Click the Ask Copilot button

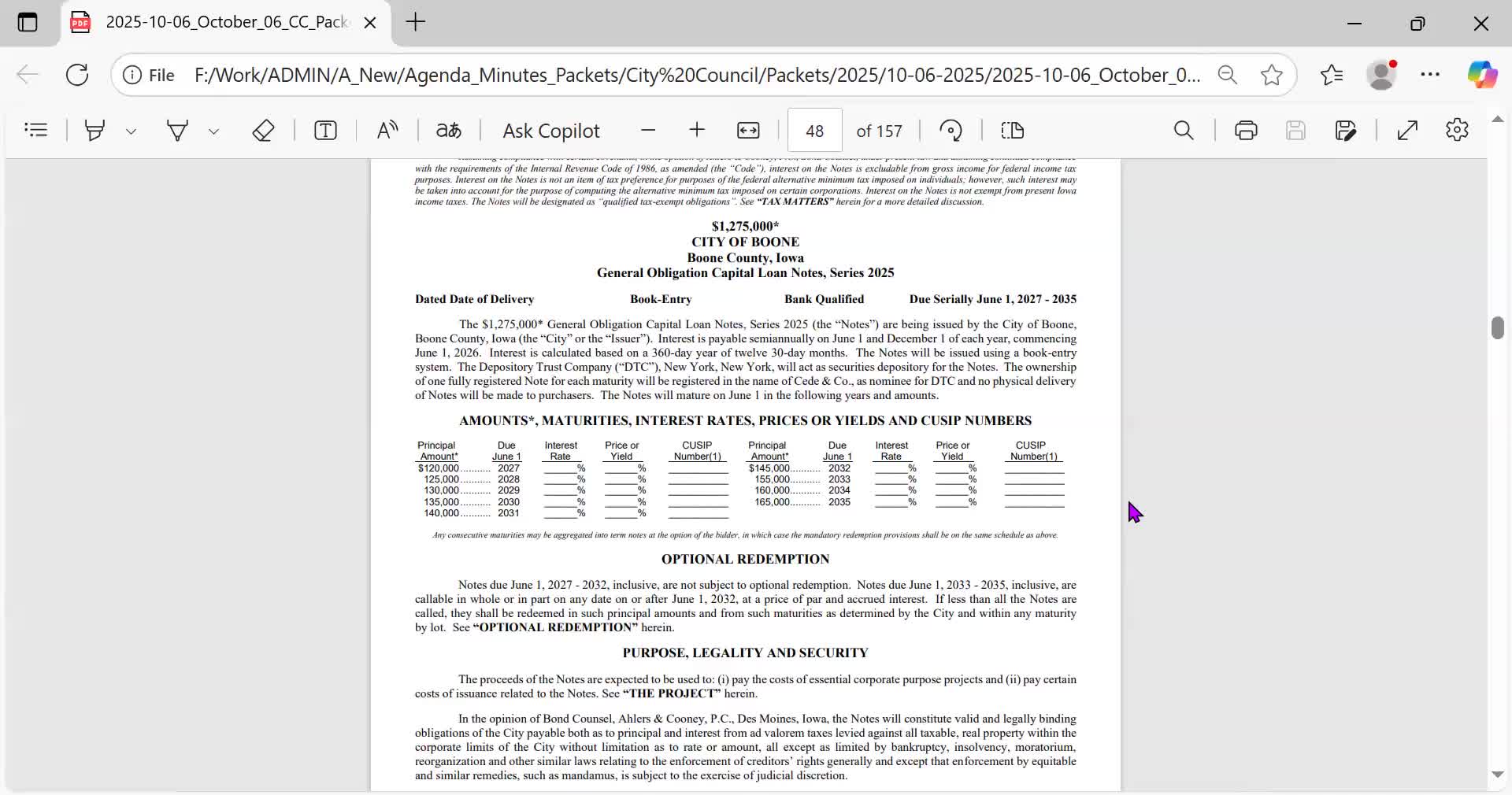pos(551,131)
